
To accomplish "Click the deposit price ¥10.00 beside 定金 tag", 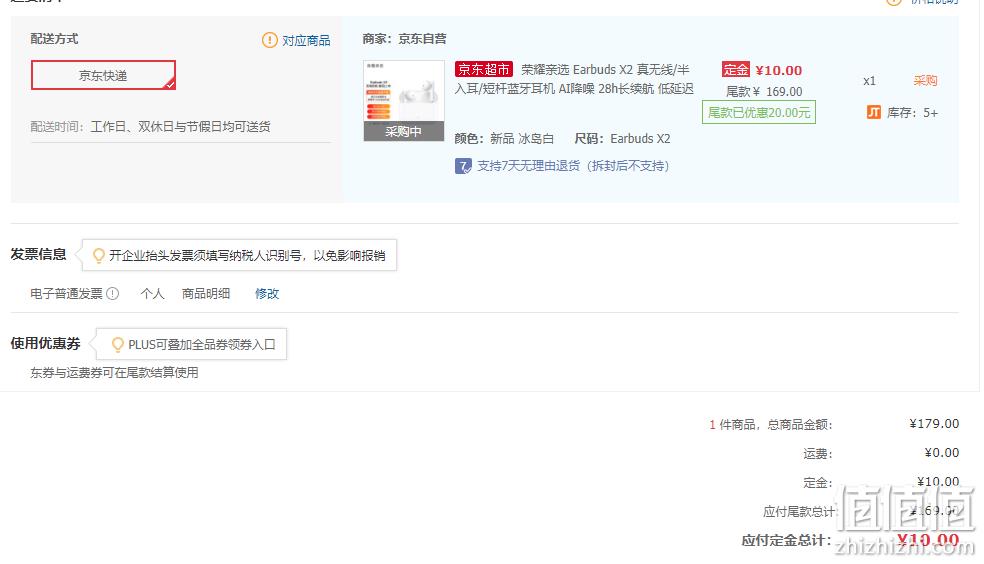I will click(779, 70).
